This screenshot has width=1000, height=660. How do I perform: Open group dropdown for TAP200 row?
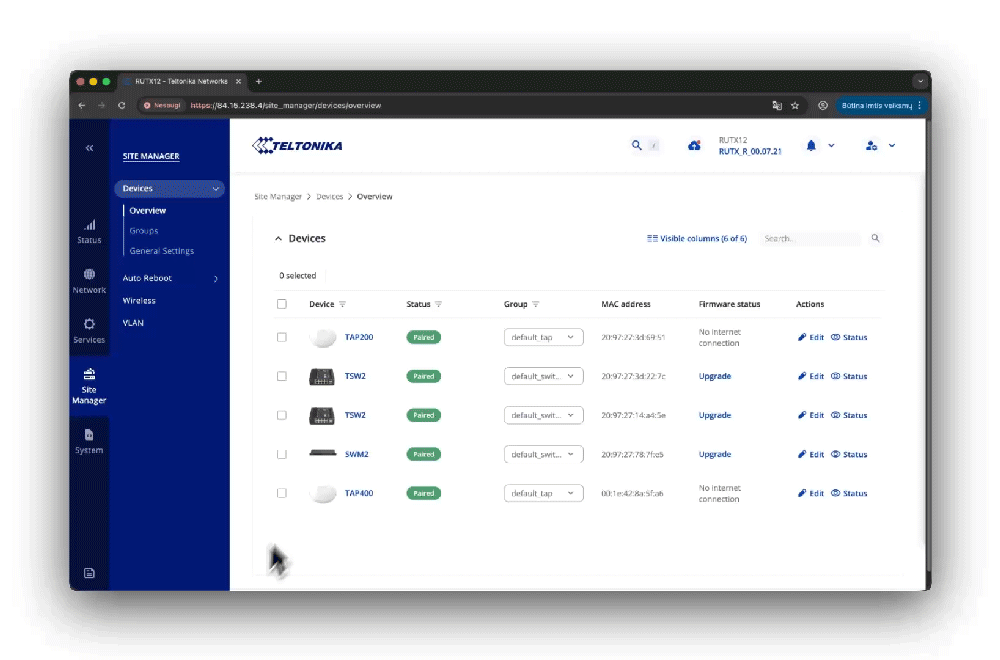click(543, 337)
